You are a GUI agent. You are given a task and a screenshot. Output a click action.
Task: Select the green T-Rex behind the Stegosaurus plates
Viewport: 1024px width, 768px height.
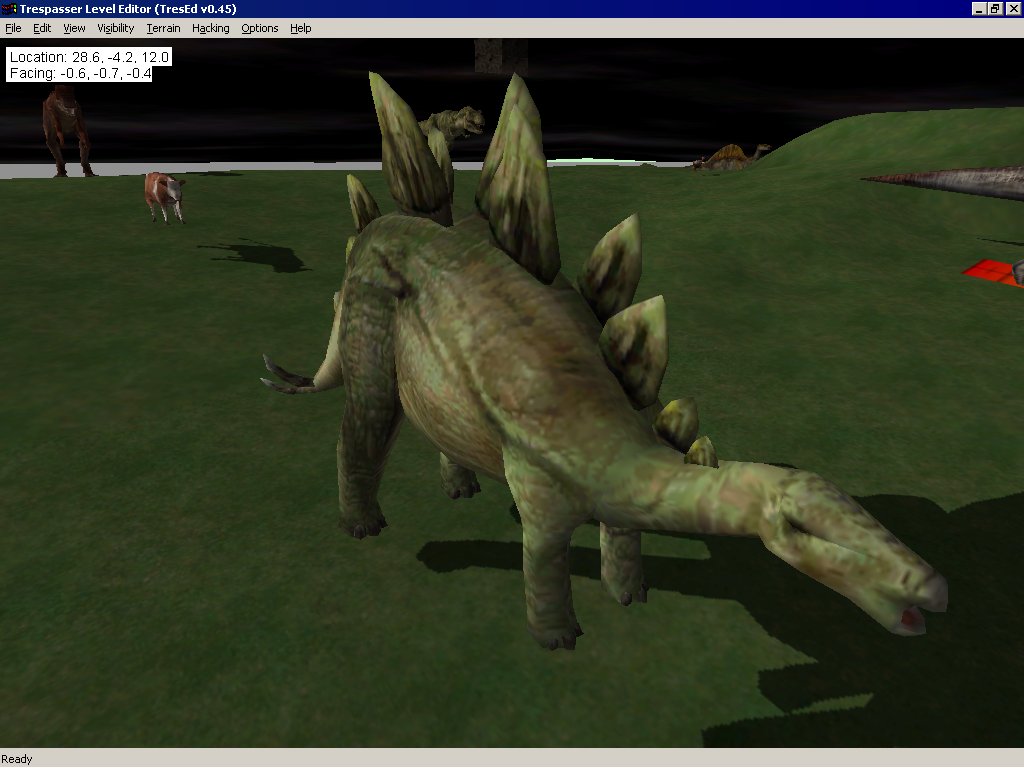coord(457,124)
